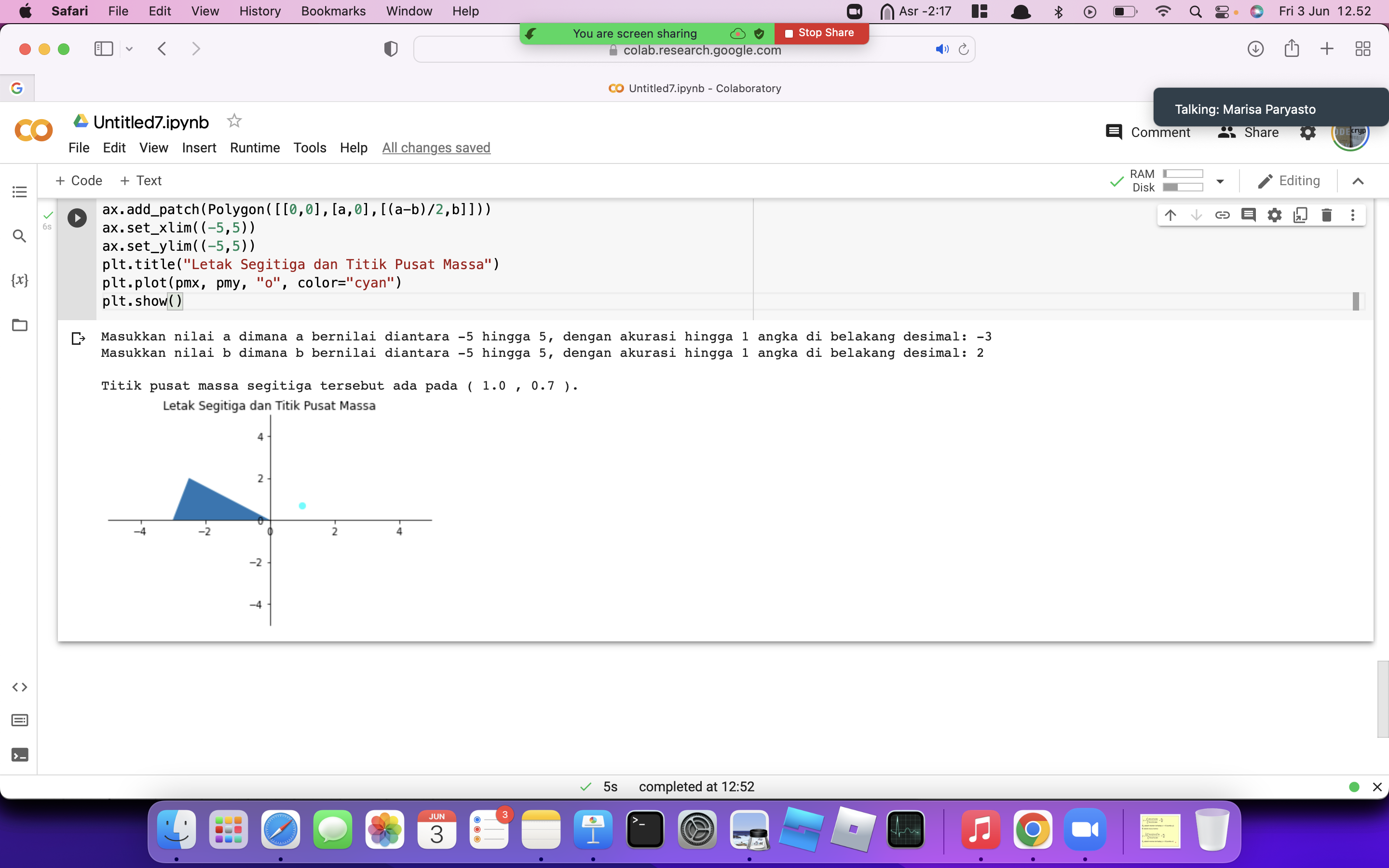Click the cell horizontal scrollbar handle
Viewport: 1389px width, 868px height.
[1356, 301]
